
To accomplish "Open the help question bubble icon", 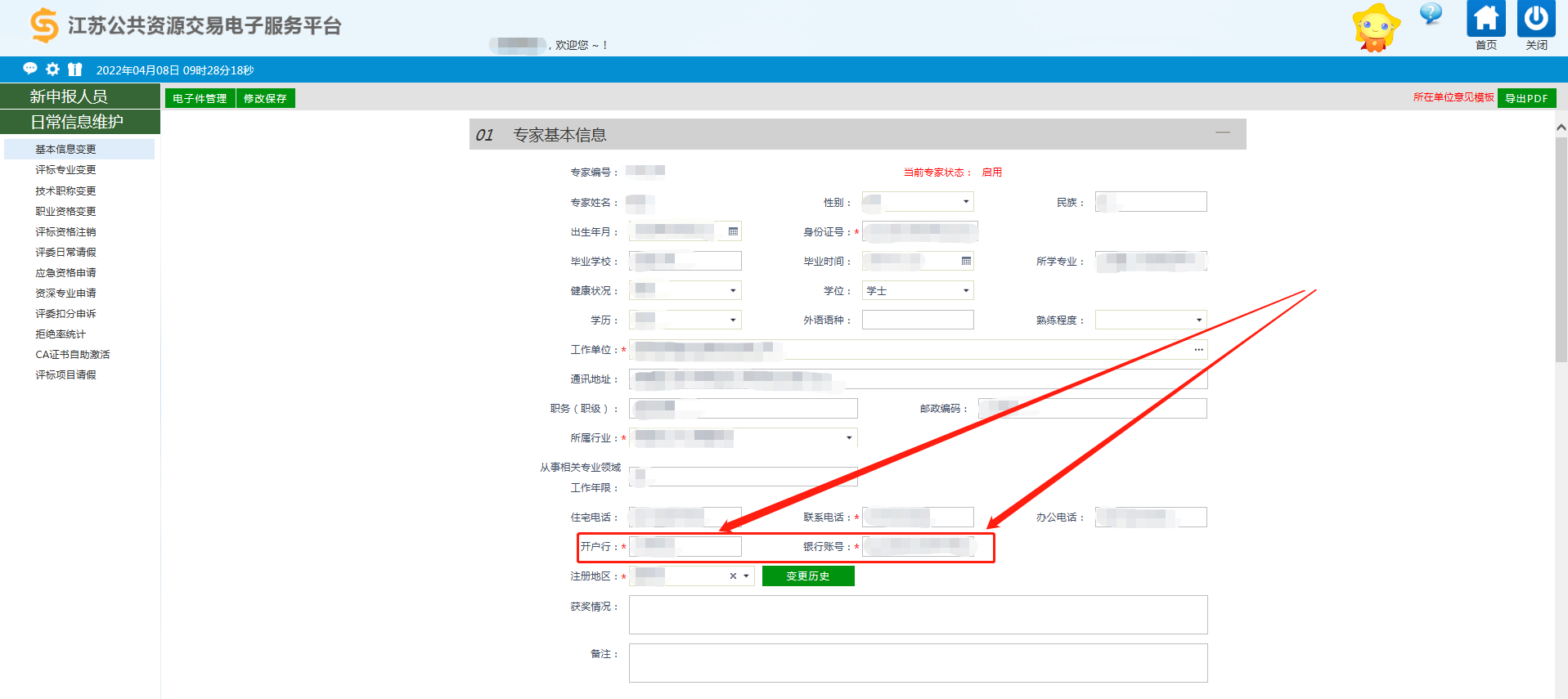I will [1431, 14].
